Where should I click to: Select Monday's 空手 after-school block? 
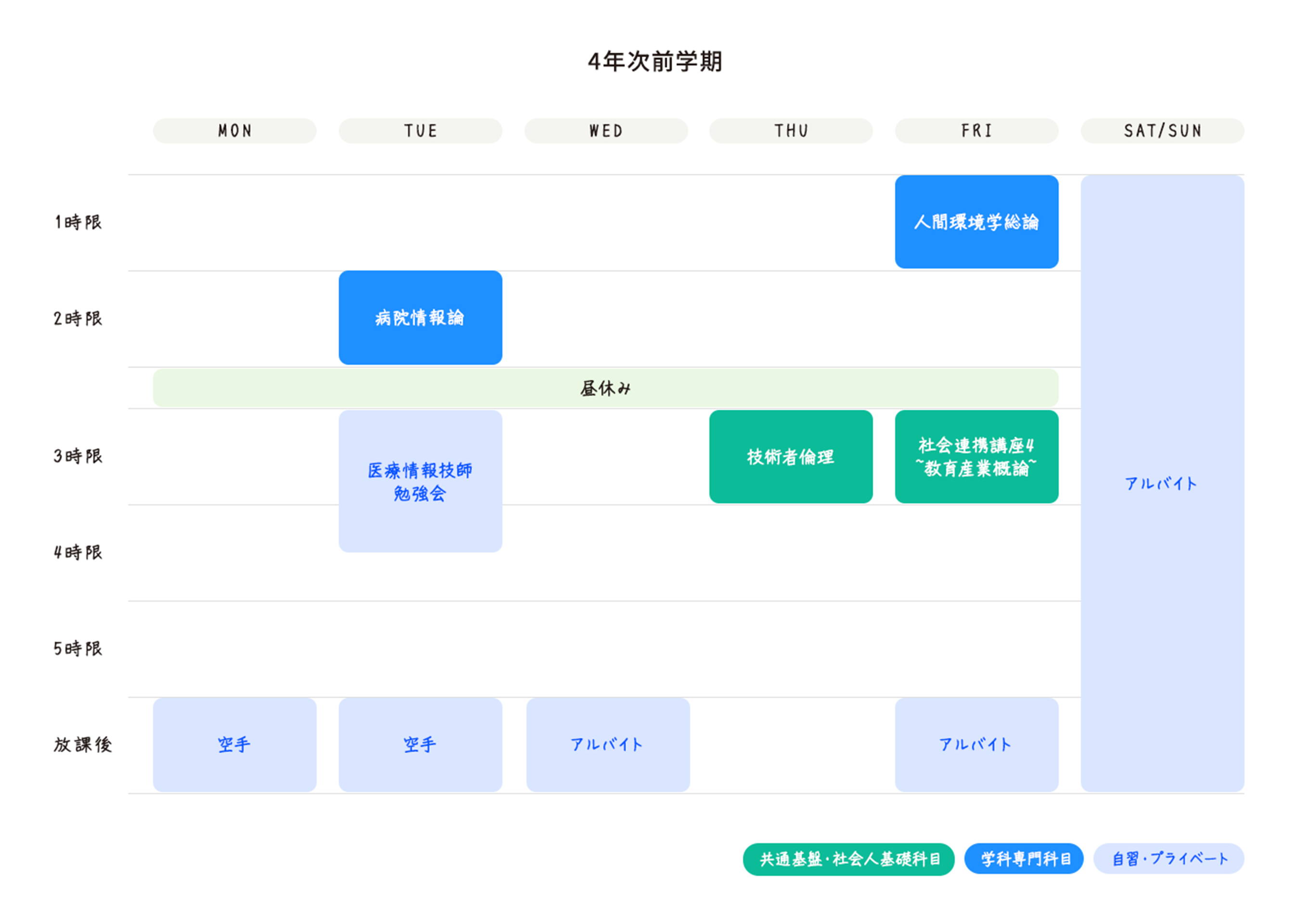click(234, 744)
